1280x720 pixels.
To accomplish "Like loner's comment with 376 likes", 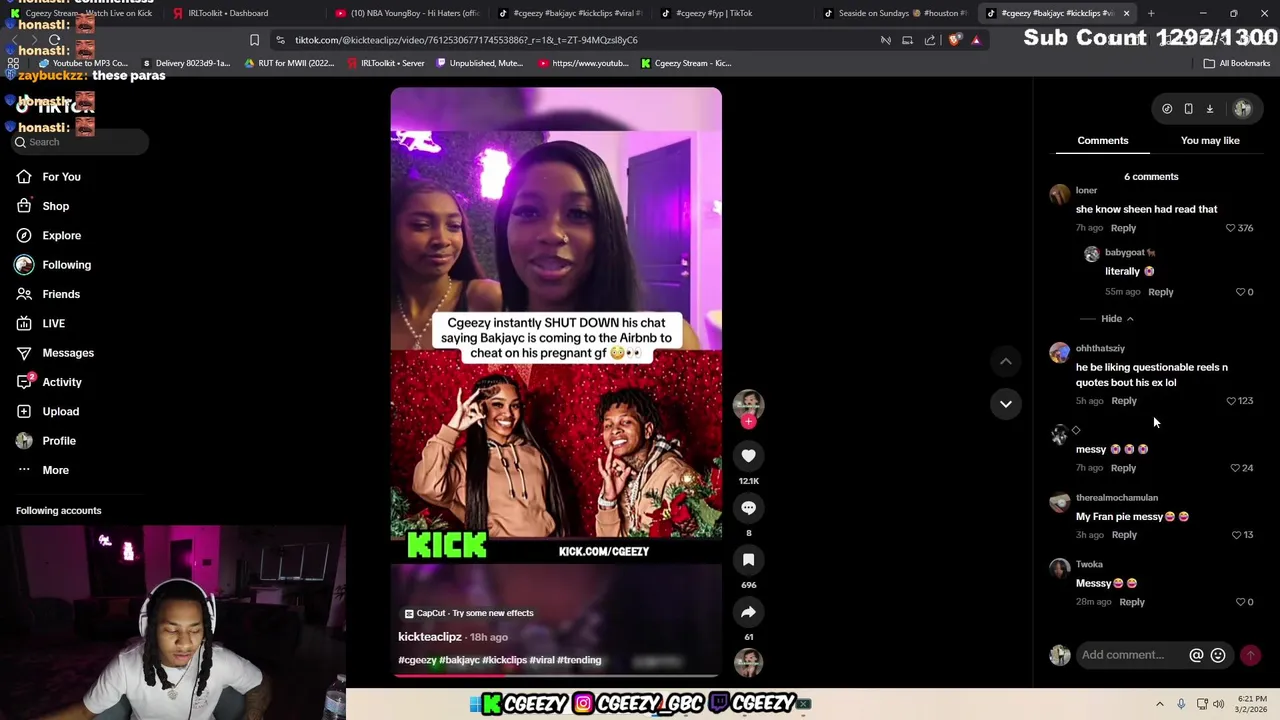I will click(1231, 228).
